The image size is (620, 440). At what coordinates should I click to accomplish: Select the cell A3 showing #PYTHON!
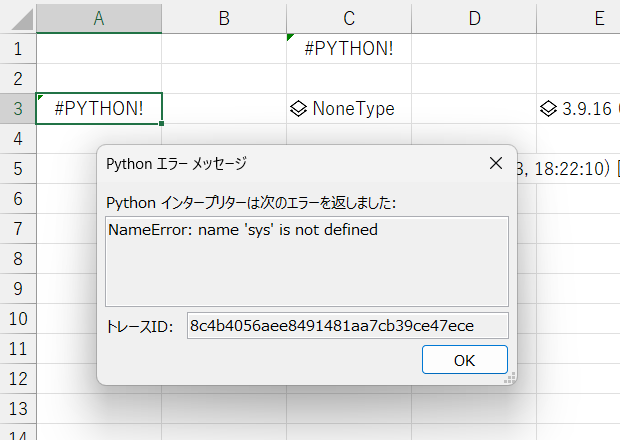tap(99, 108)
